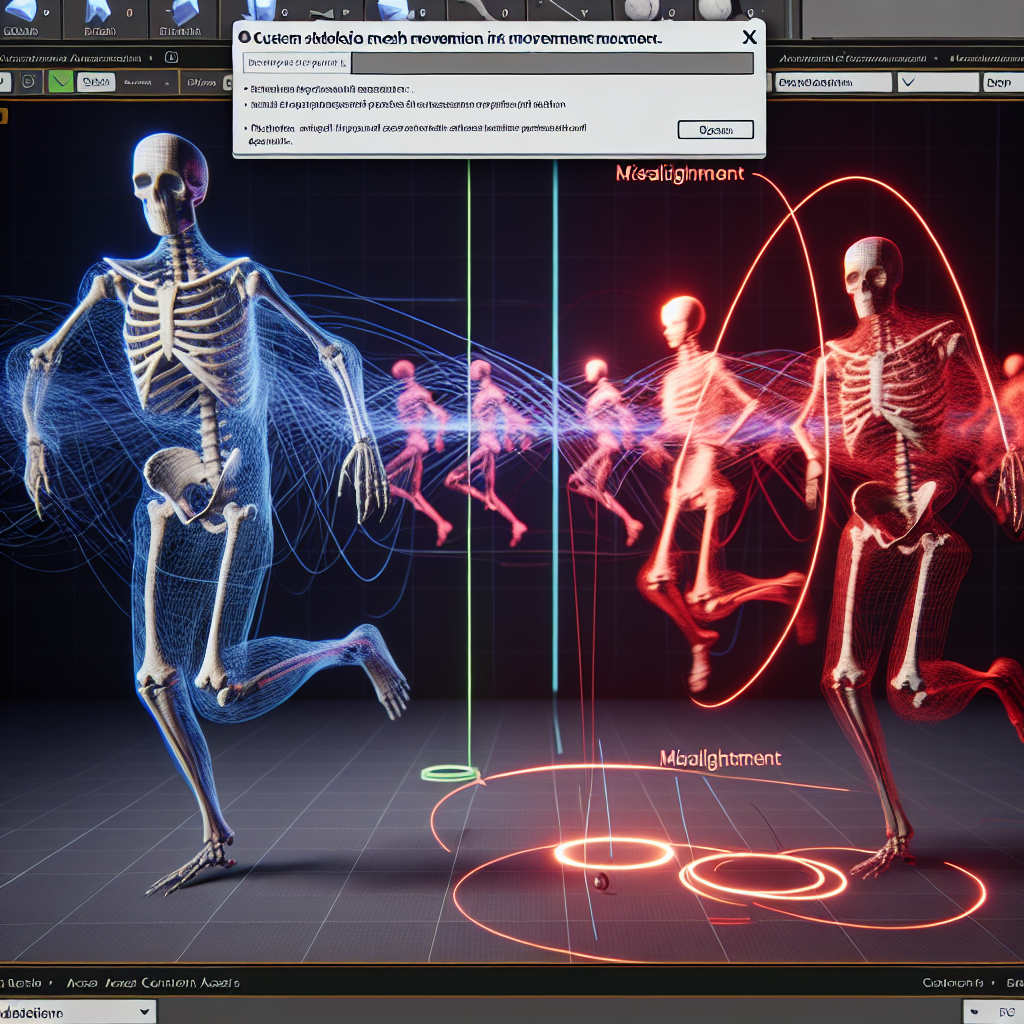Open the upper-right toolbar combo box left of the chevron

[x=832, y=82]
